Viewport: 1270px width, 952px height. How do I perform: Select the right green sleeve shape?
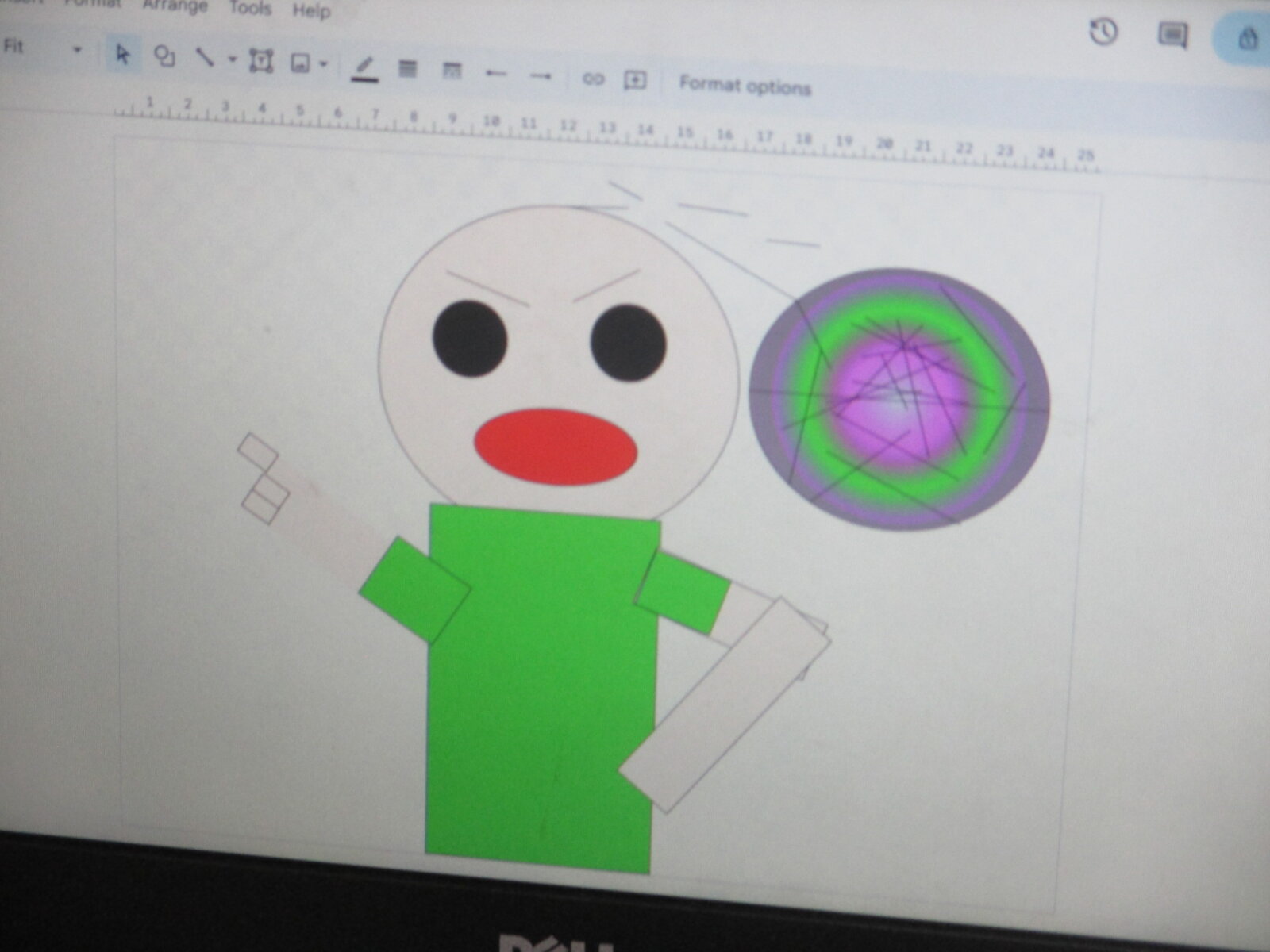[x=683, y=590]
